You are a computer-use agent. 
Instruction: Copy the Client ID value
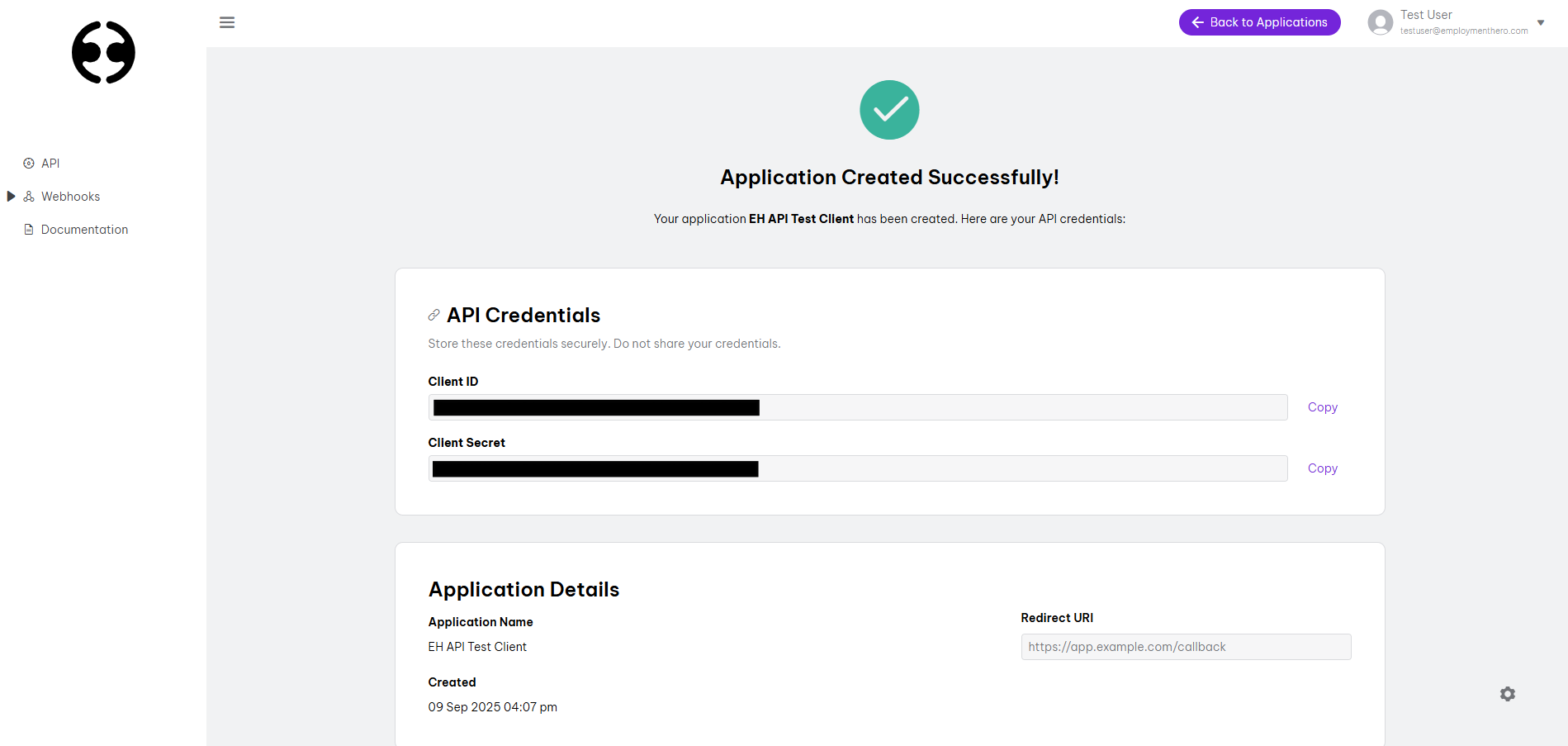point(1321,406)
